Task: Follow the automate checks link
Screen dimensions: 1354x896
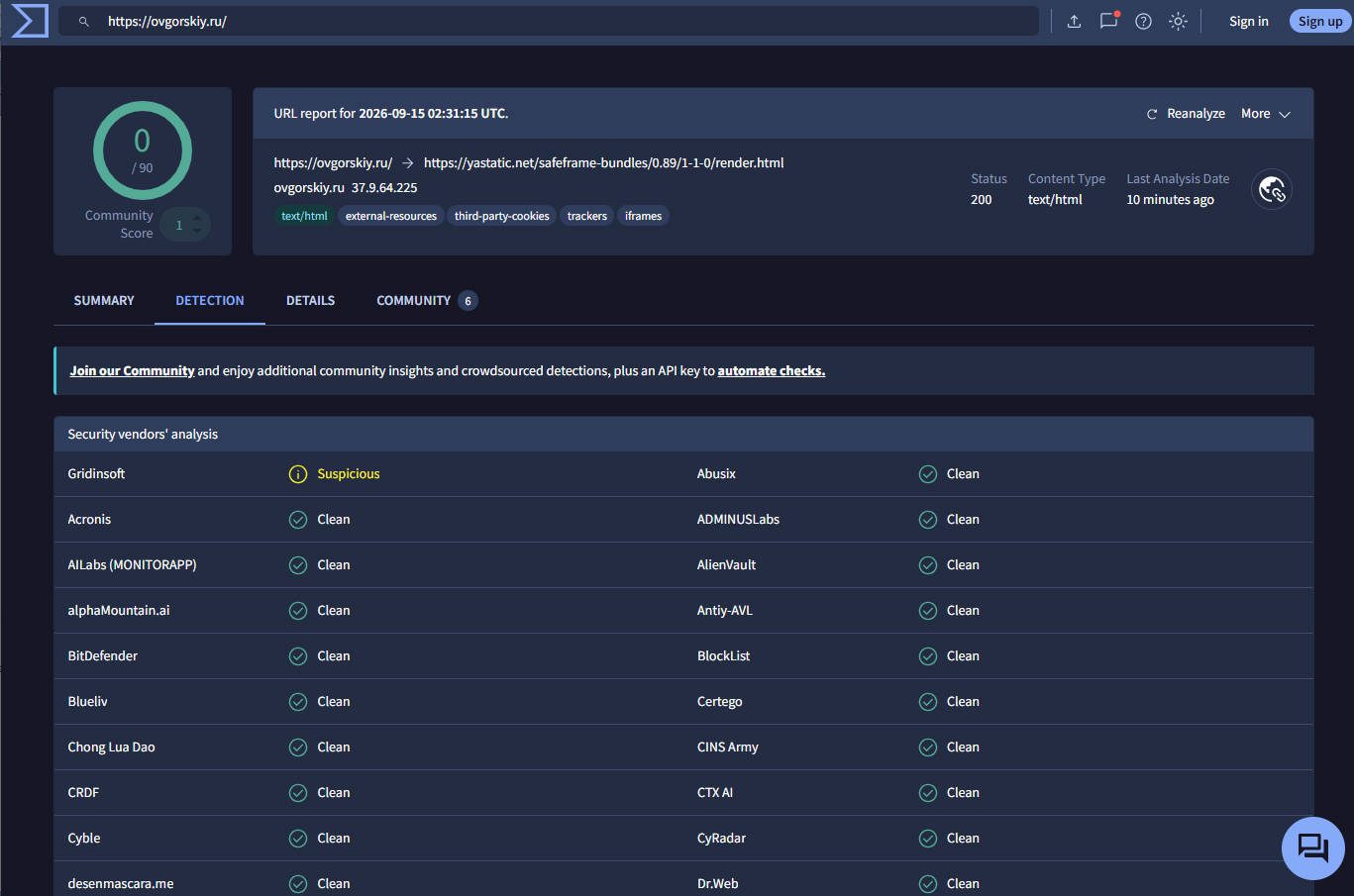Action: (772, 371)
